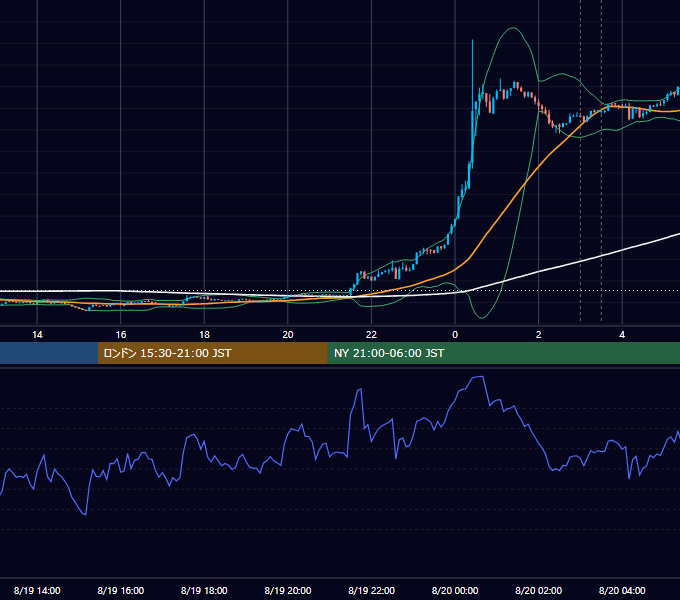680x600 pixels.
Task: Click the blue session bar before ロンドン
Action: 49,353
